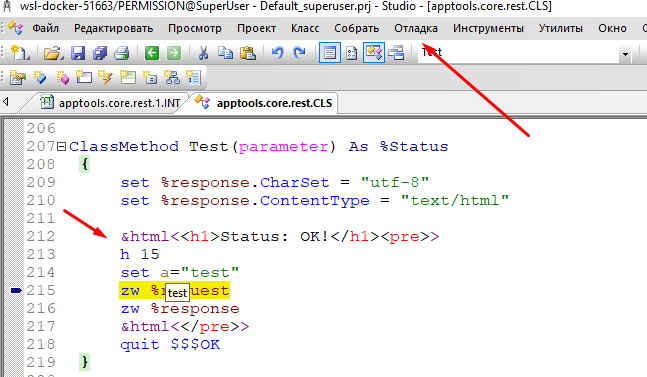Click the Studio app icon in title bar
The image size is (647, 377).
point(7,6)
